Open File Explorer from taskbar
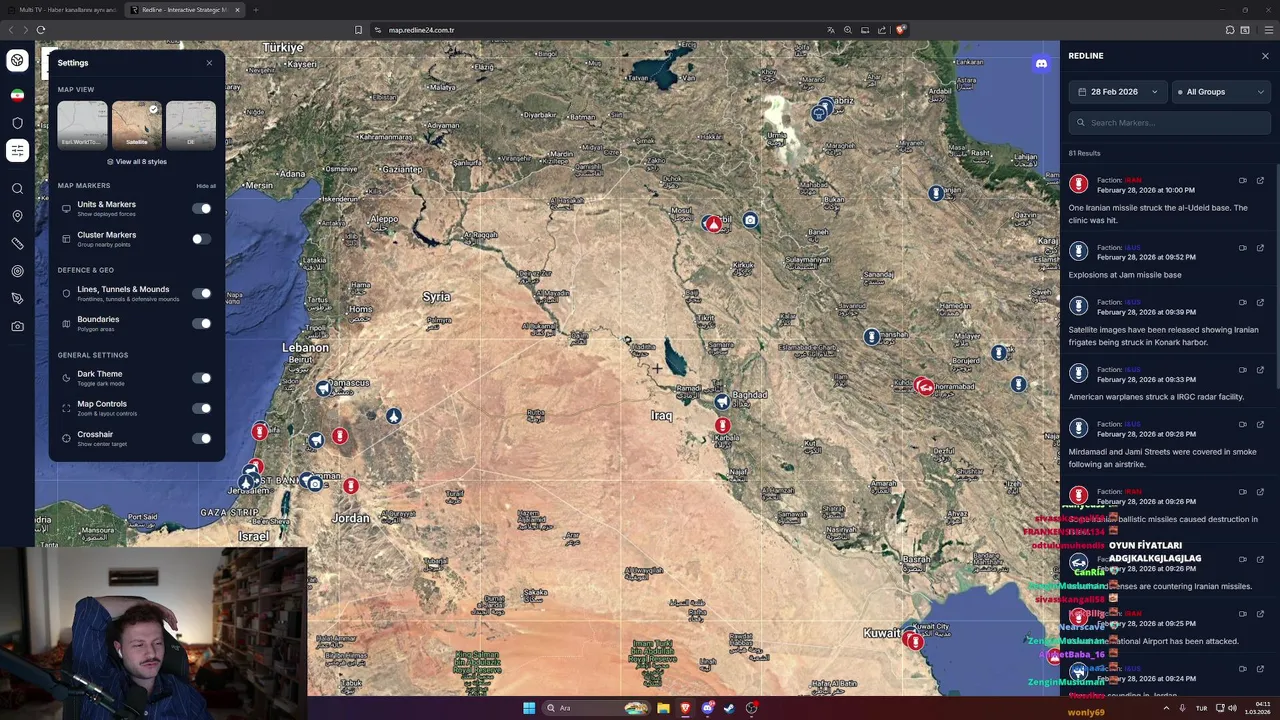The height and width of the screenshot is (720, 1280). coord(663,708)
